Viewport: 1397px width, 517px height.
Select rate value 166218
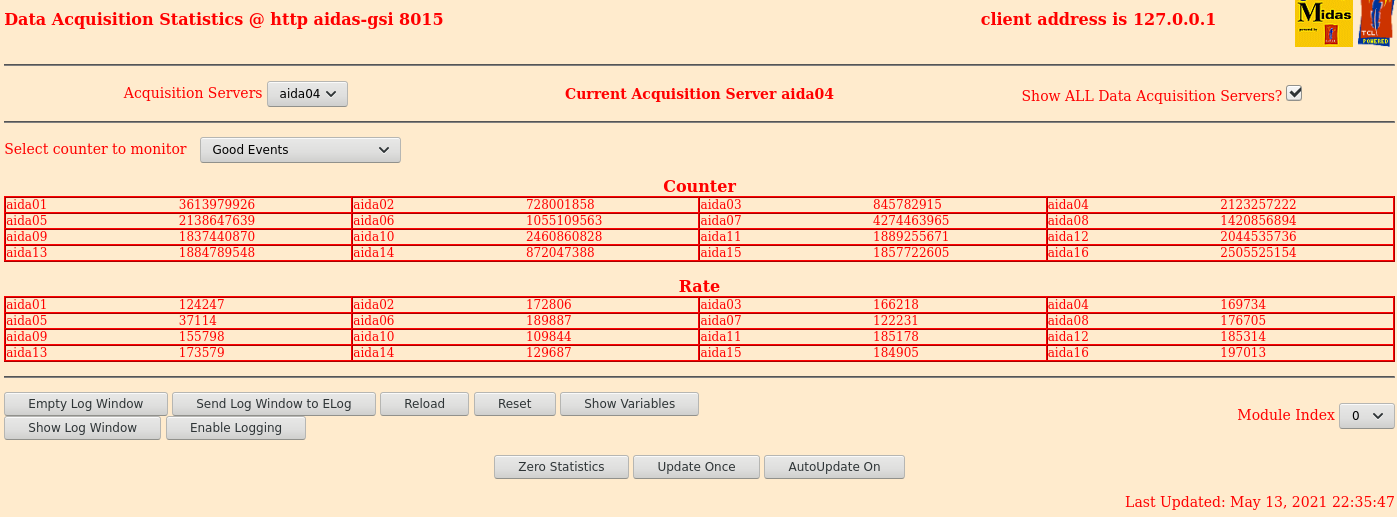(x=896, y=305)
